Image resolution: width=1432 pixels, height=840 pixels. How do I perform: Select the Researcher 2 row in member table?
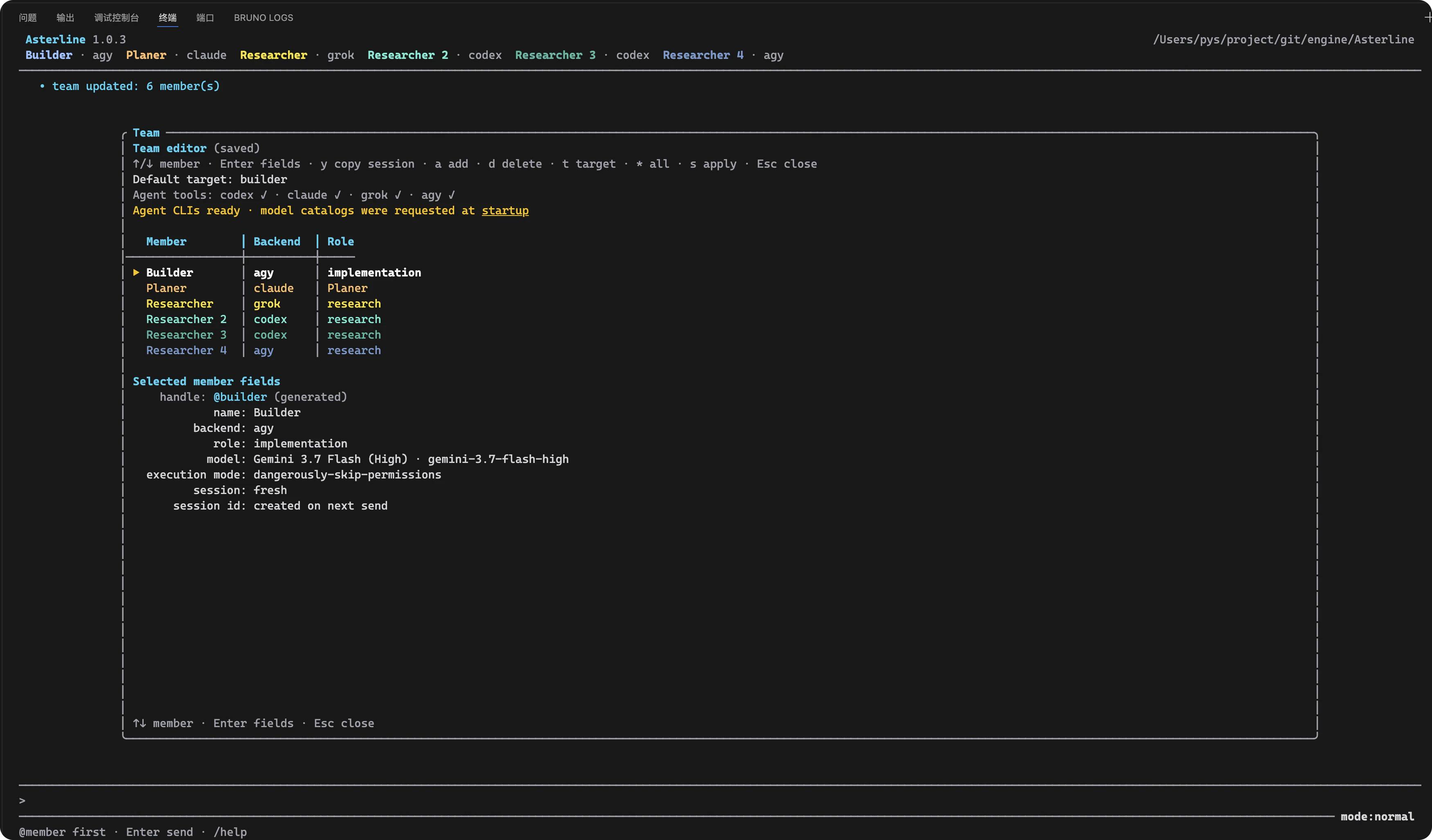point(263,320)
